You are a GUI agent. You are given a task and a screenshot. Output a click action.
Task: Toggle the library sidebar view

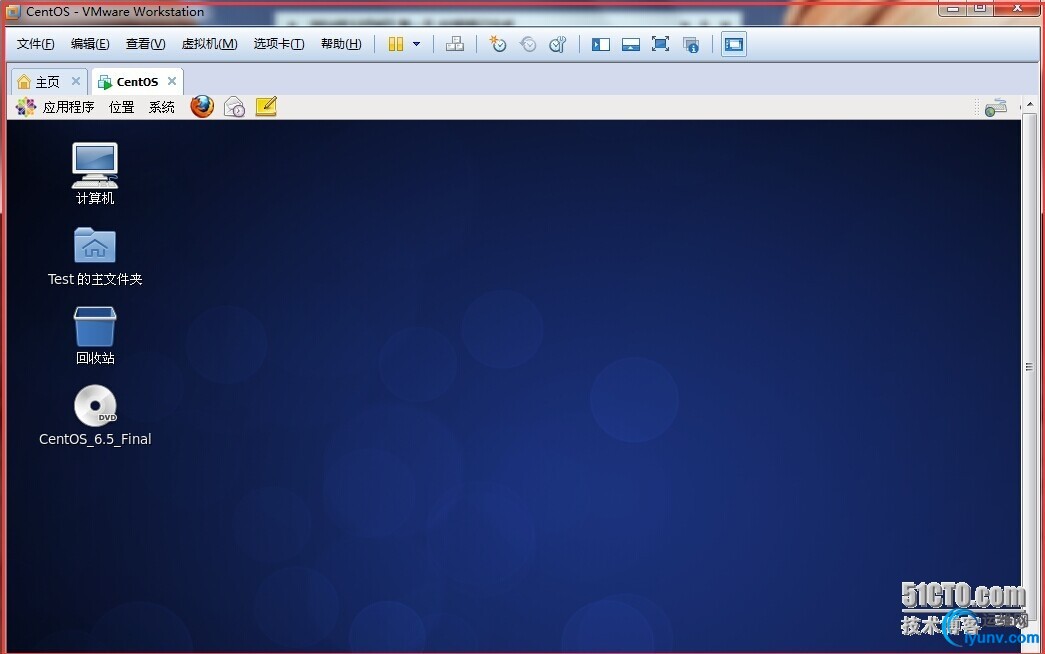(x=600, y=45)
